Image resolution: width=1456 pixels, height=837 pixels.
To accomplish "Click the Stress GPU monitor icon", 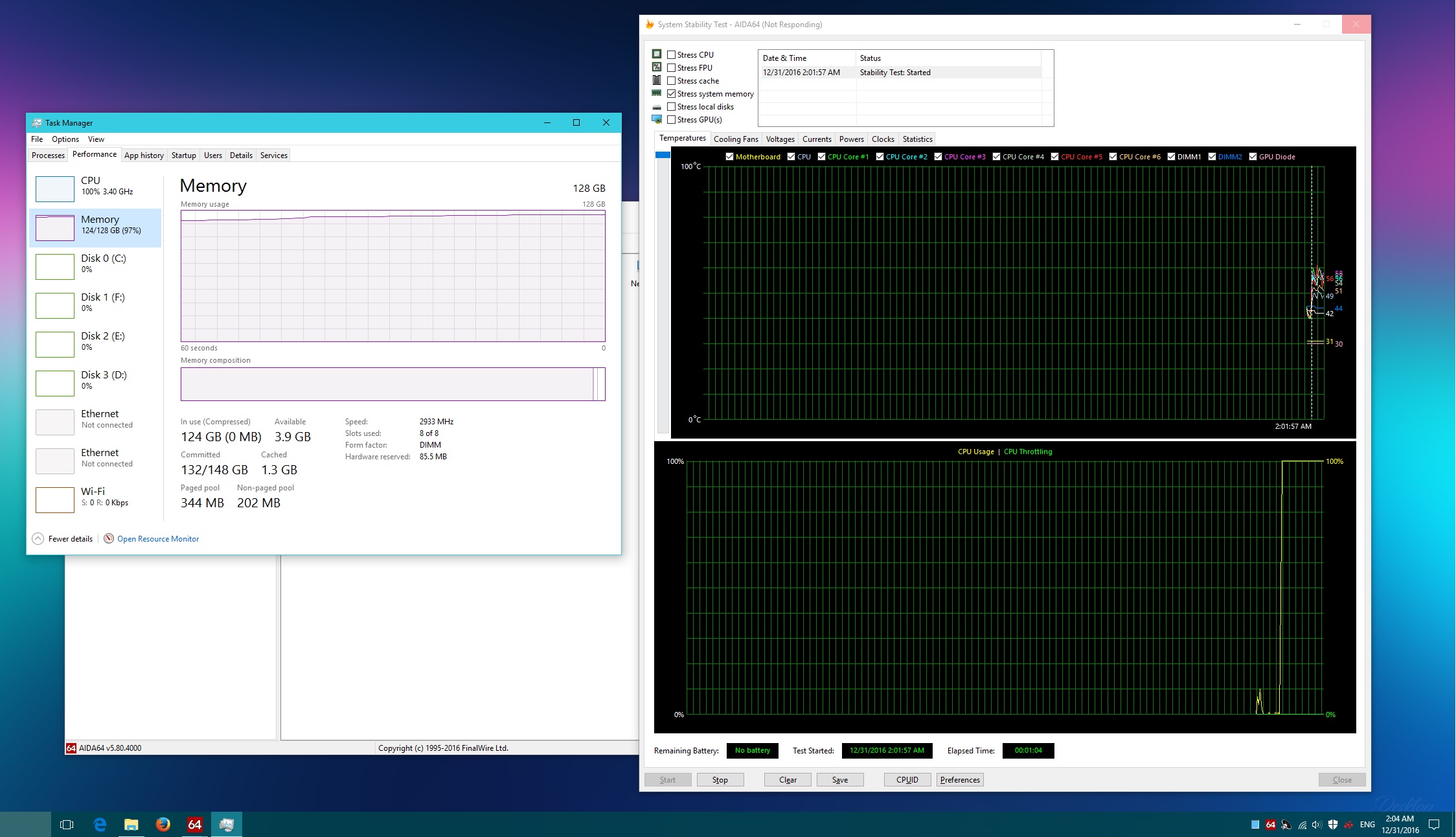I will [657, 119].
